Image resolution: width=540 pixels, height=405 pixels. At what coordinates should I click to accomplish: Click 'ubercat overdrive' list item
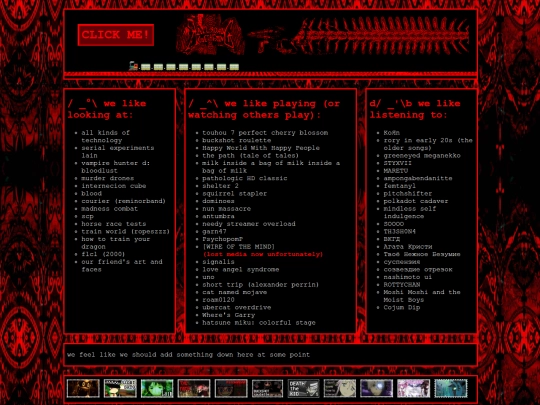[237, 307]
